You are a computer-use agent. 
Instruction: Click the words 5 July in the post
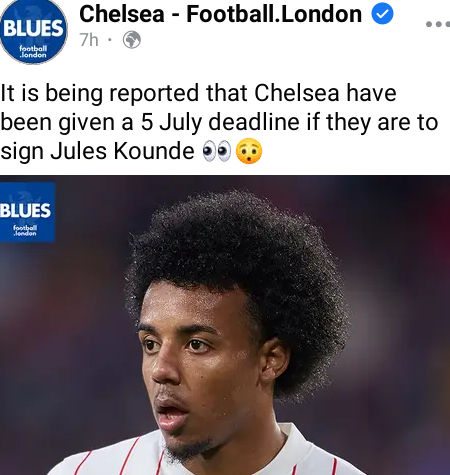[171, 122]
